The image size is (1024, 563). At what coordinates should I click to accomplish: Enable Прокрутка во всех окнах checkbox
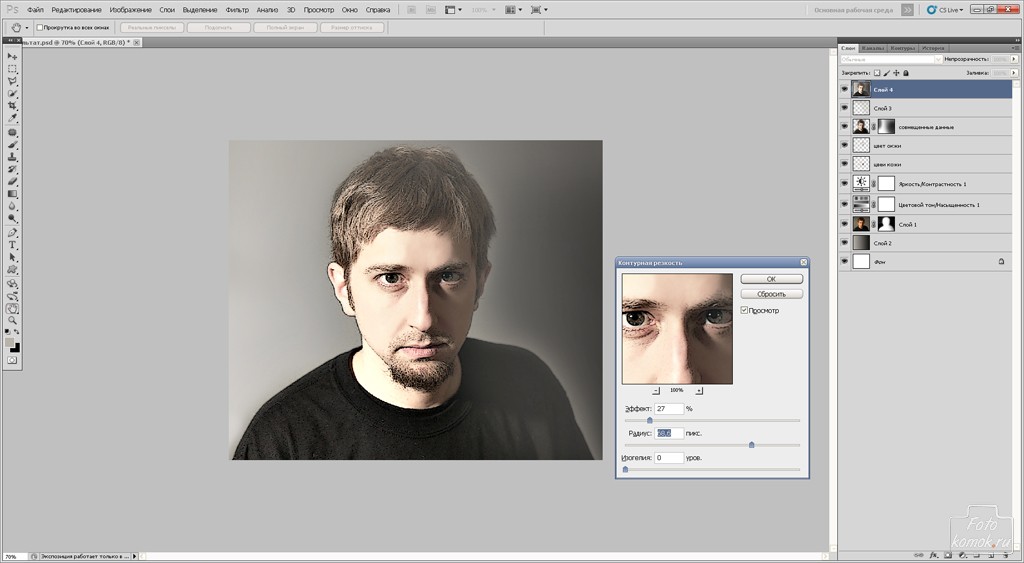pos(38,27)
